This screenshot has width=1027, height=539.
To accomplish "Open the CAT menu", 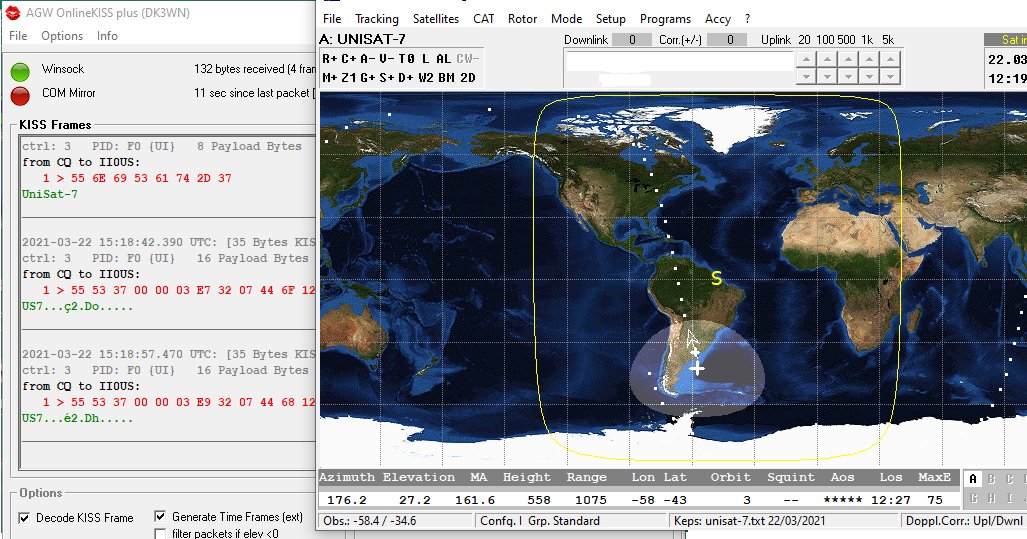I will point(483,19).
